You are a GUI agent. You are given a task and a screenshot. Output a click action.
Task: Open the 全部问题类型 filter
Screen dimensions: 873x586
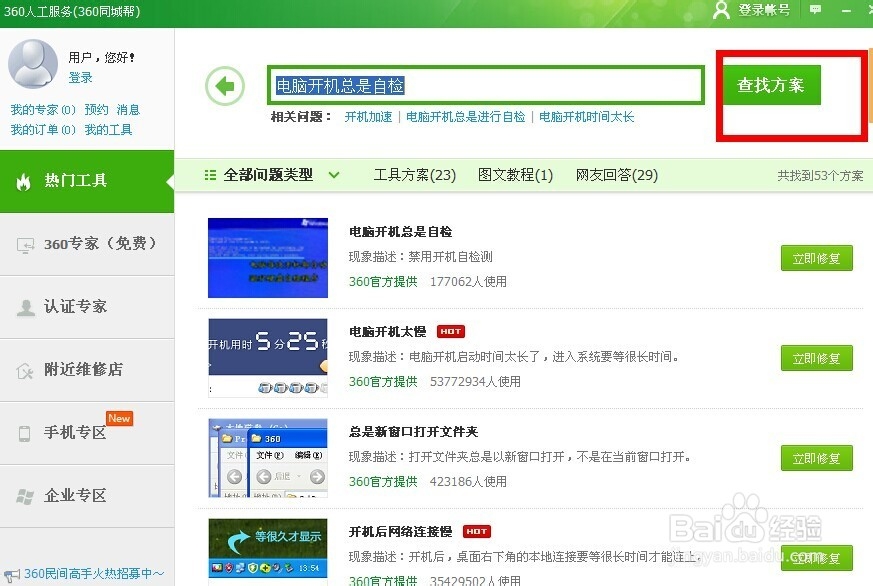(268, 175)
